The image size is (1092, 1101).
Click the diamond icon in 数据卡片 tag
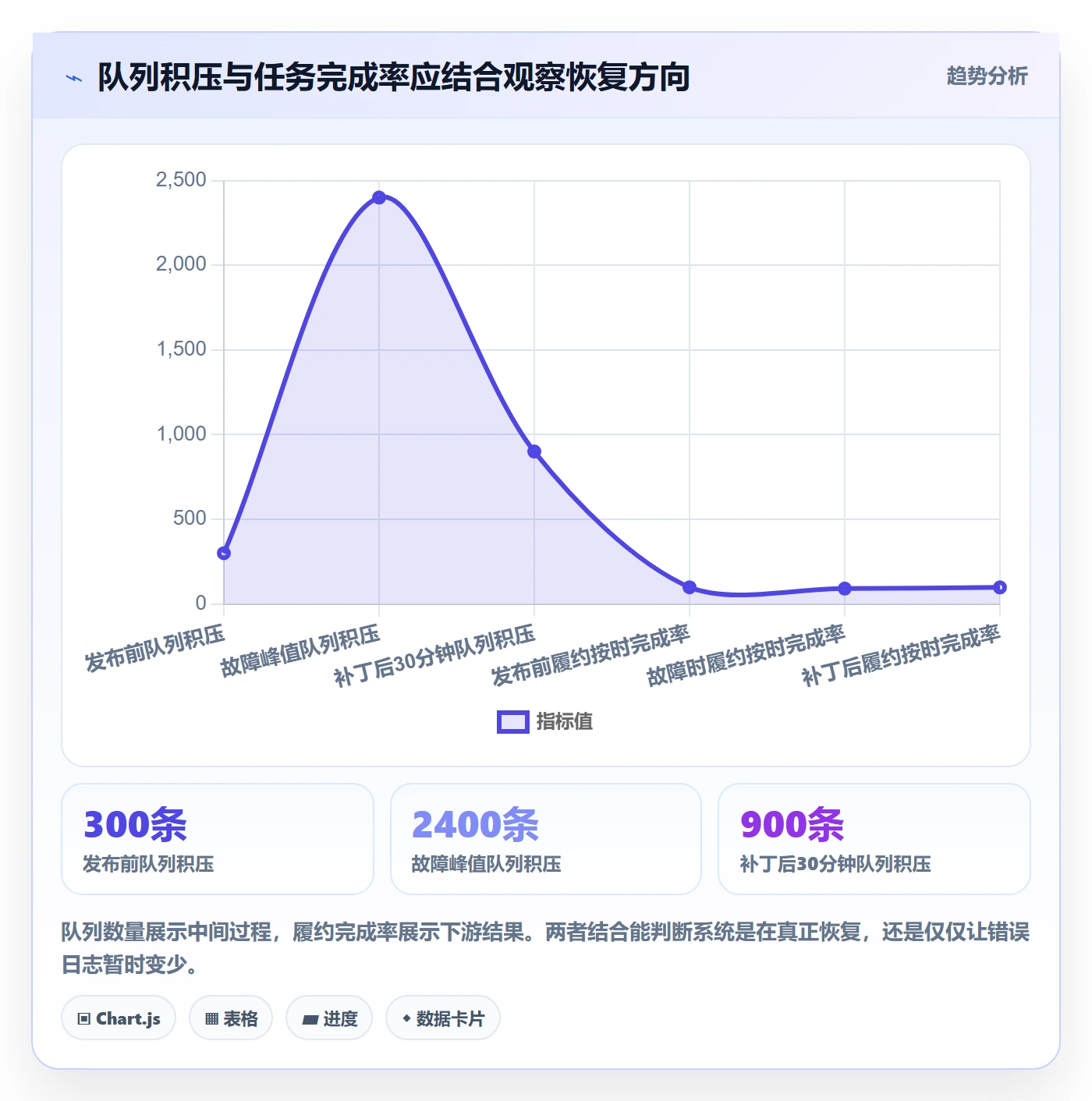(x=406, y=1018)
